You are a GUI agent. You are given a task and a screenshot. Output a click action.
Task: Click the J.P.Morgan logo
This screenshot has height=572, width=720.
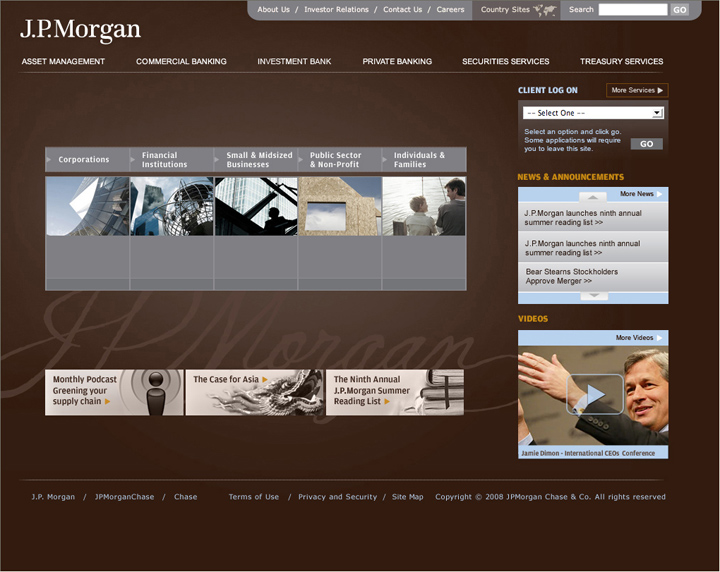[x=80, y=30]
